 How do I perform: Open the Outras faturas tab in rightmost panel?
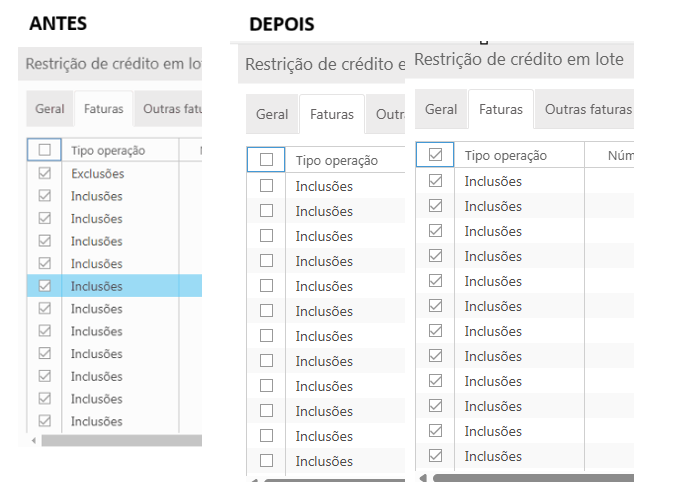[x=588, y=109]
